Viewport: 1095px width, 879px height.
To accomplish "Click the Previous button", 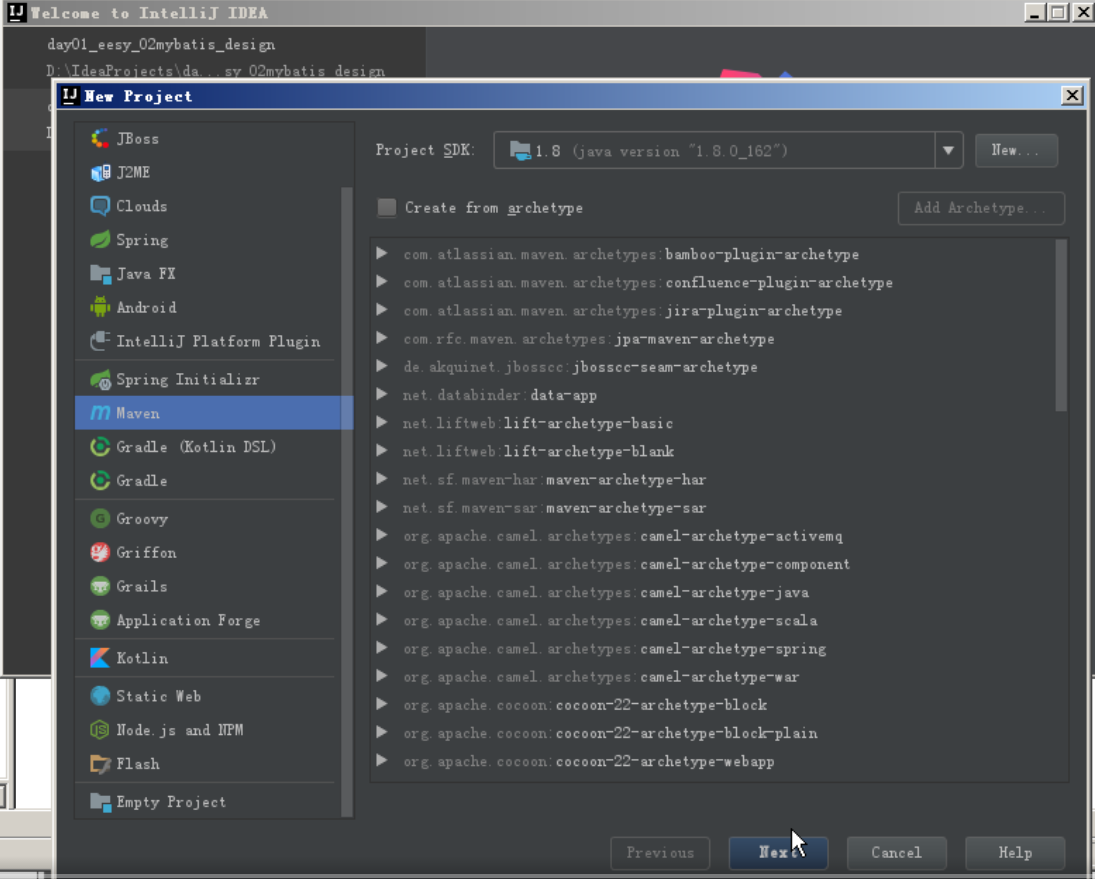I will pyautogui.click(x=660, y=852).
